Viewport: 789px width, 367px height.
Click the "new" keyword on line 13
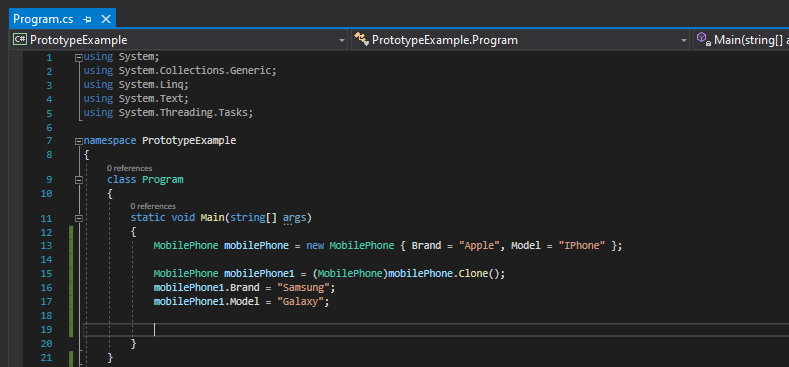[x=315, y=246]
